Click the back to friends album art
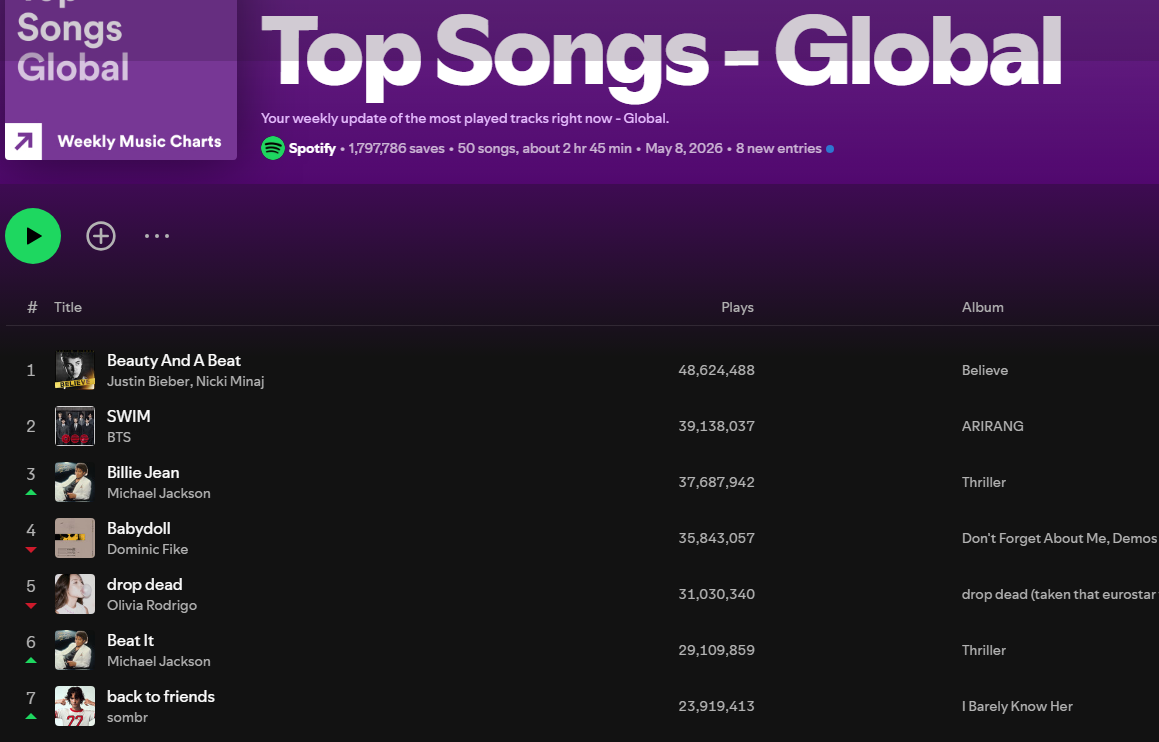This screenshot has width=1159, height=742. pos(75,707)
